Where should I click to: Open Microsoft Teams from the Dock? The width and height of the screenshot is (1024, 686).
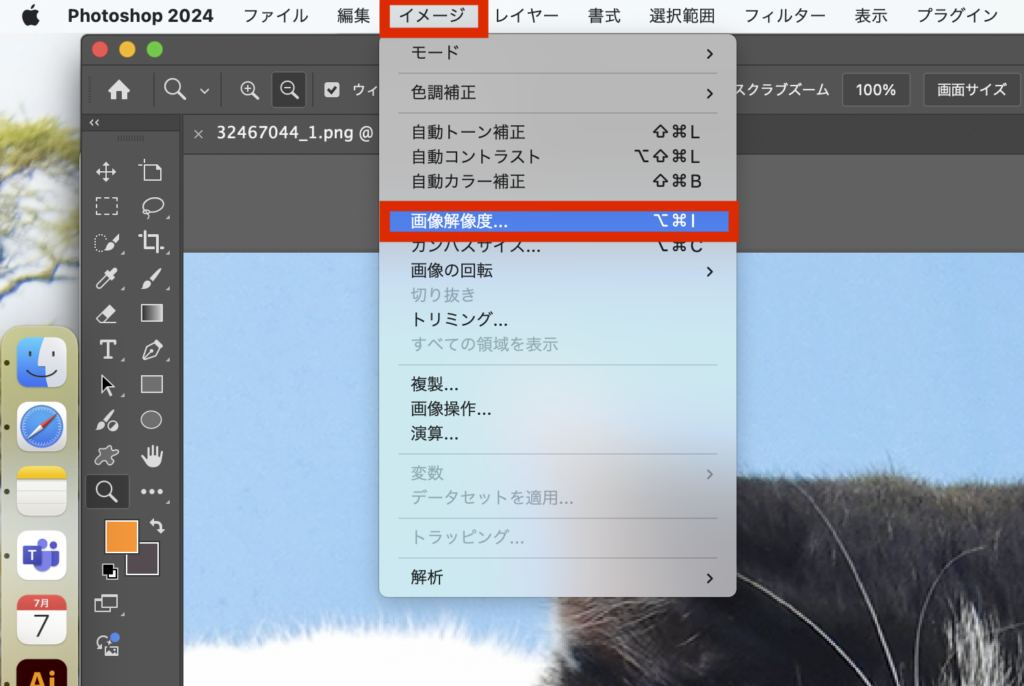click(42, 555)
